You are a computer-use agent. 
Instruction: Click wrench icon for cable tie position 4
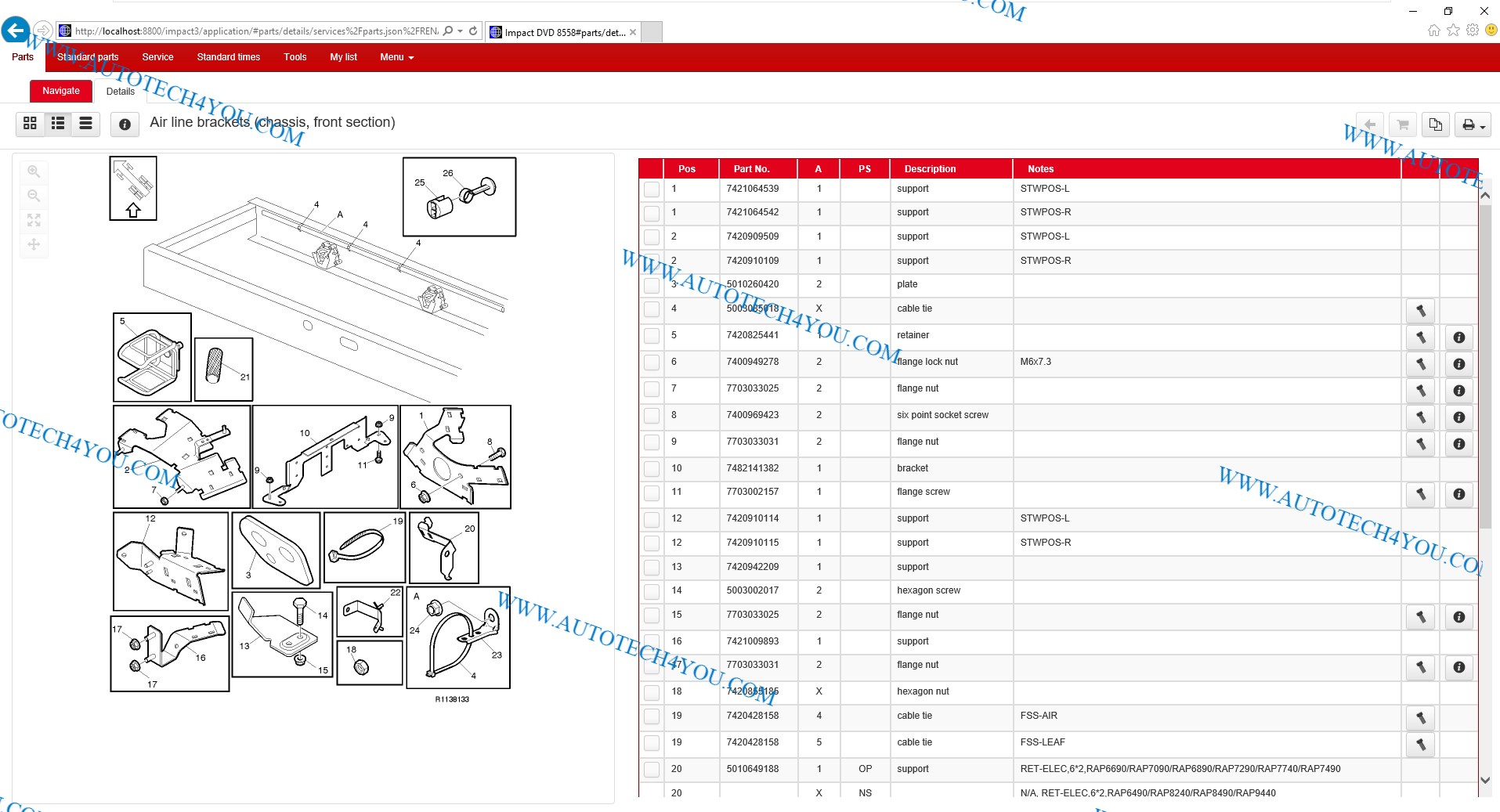(1420, 311)
